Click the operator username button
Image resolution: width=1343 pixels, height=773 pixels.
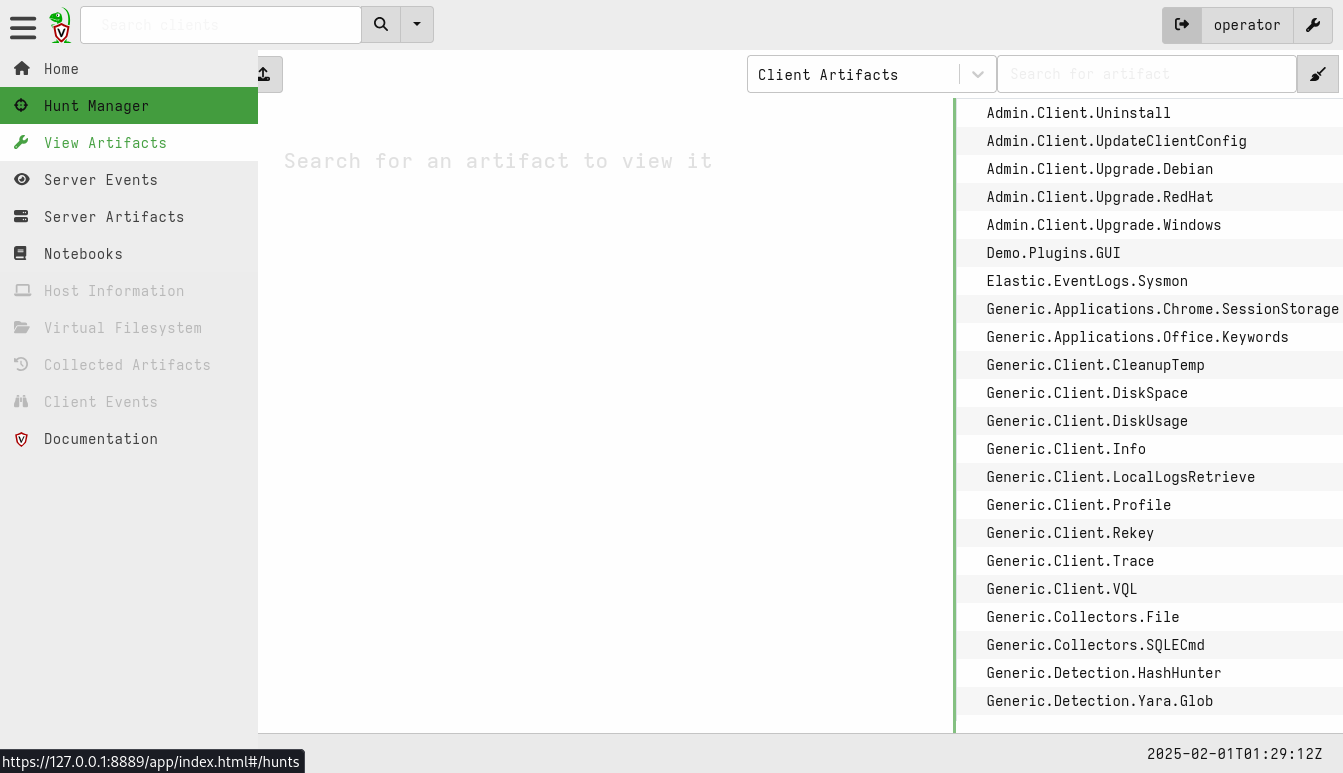coord(1247,25)
